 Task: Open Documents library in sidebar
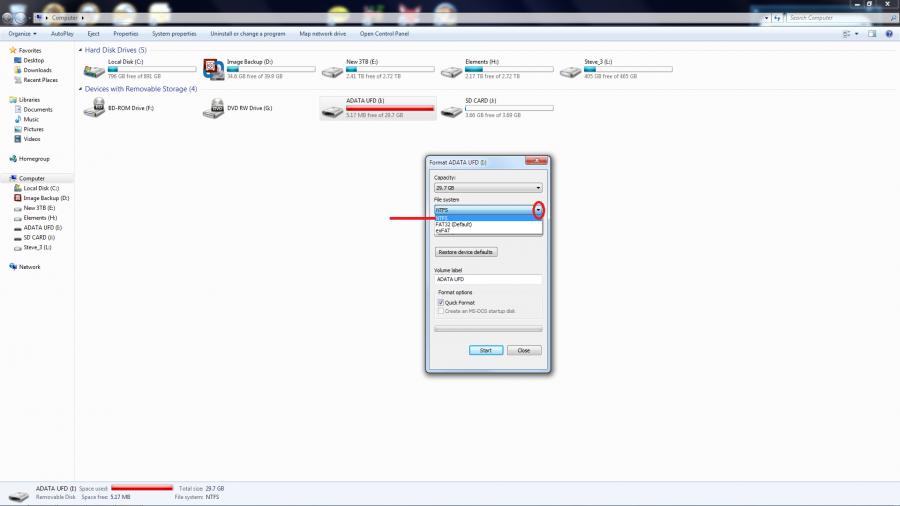pyautogui.click(x=38, y=110)
